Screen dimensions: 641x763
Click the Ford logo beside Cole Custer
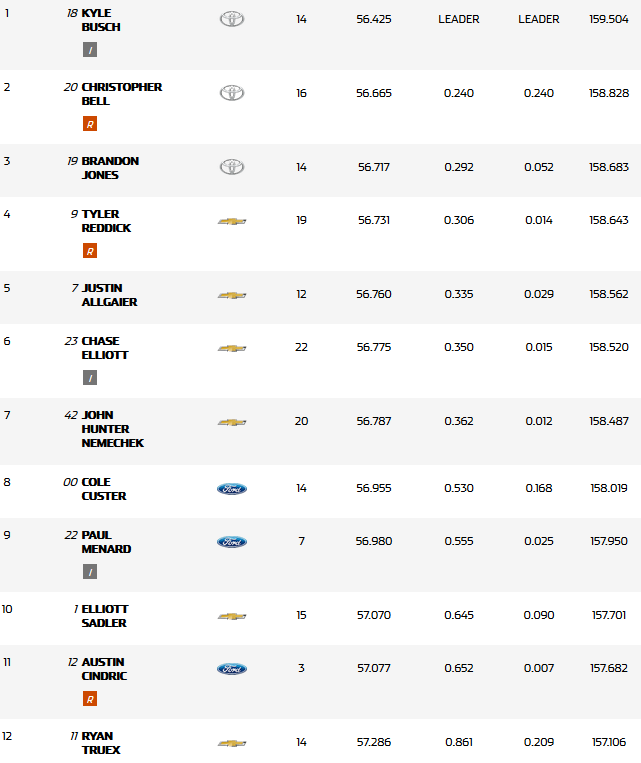pos(232,489)
